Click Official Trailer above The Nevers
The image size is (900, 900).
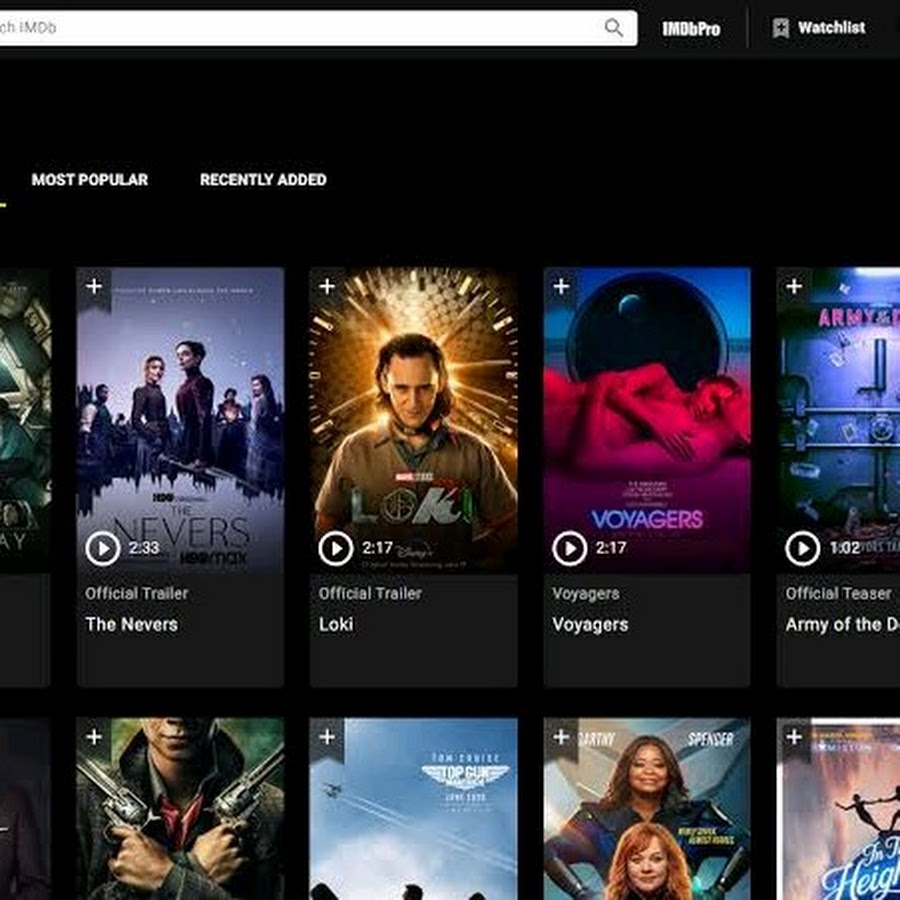click(x=137, y=593)
